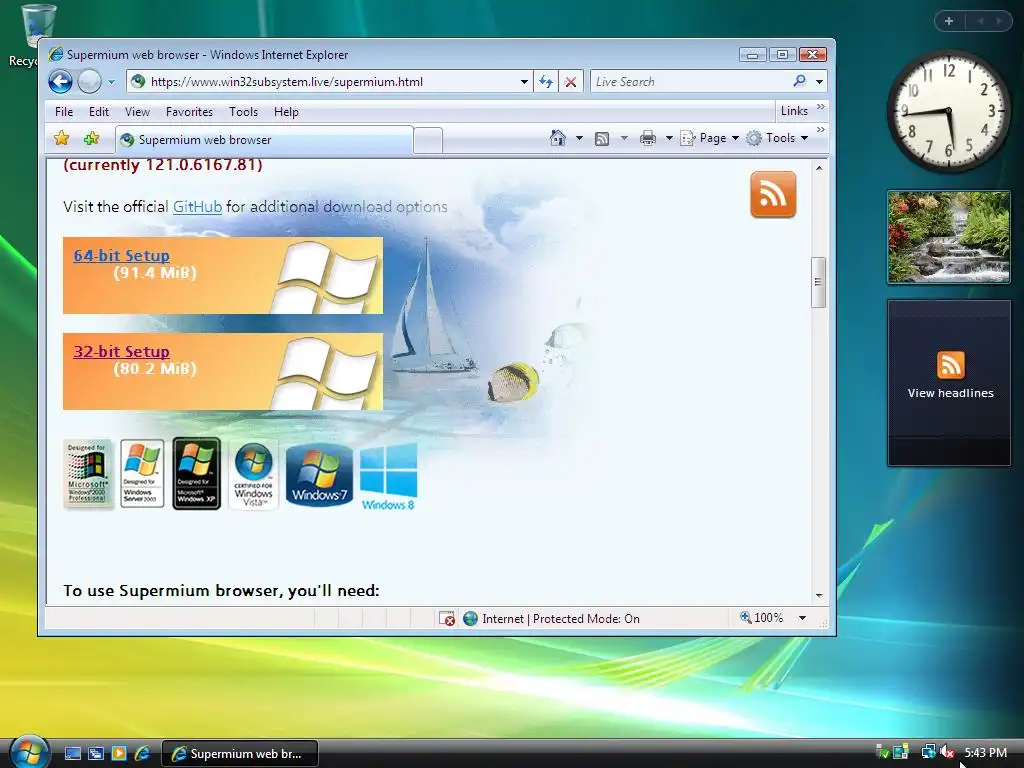The image size is (1024, 768).
Task: Click the Add to Favorites icon
Action: point(91,138)
